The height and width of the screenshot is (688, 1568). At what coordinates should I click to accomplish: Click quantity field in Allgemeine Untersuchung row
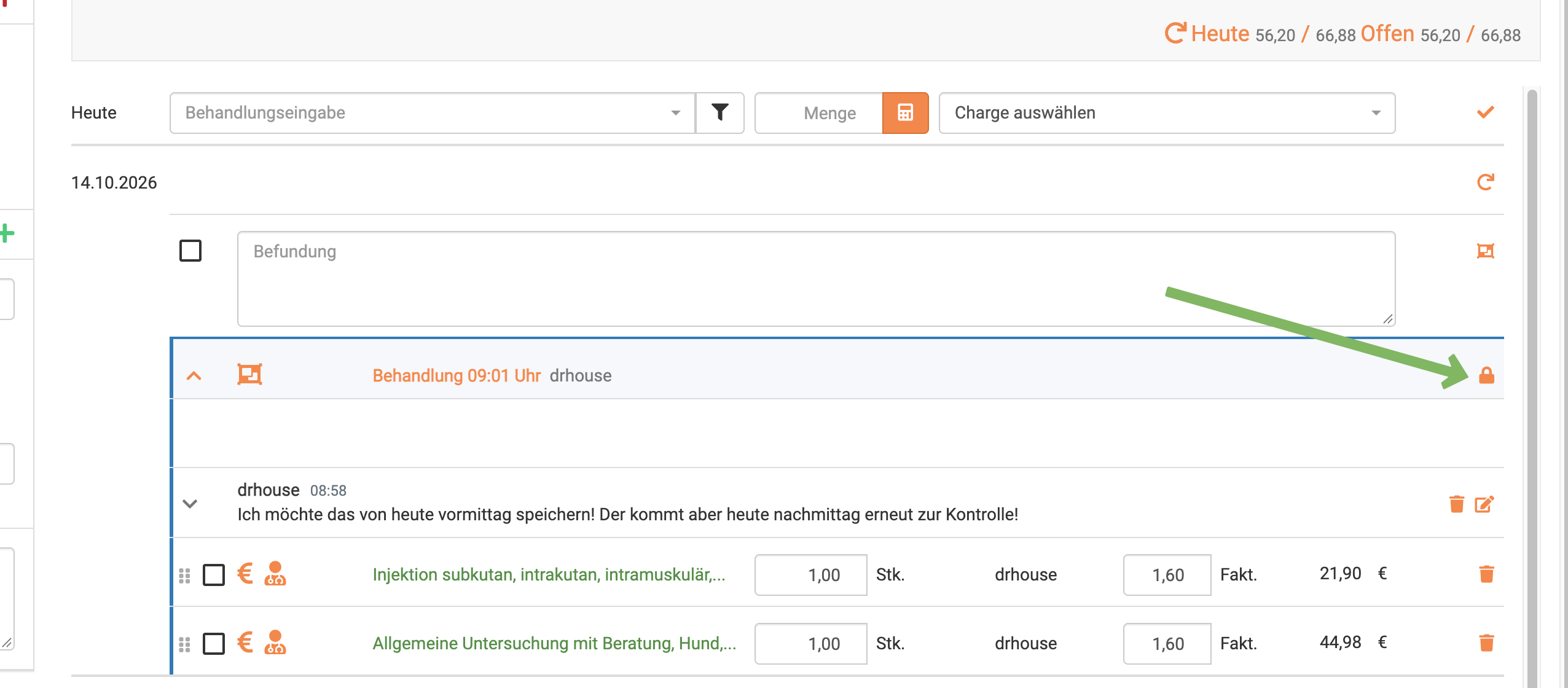pyautogui.click(x=811, y=643)
